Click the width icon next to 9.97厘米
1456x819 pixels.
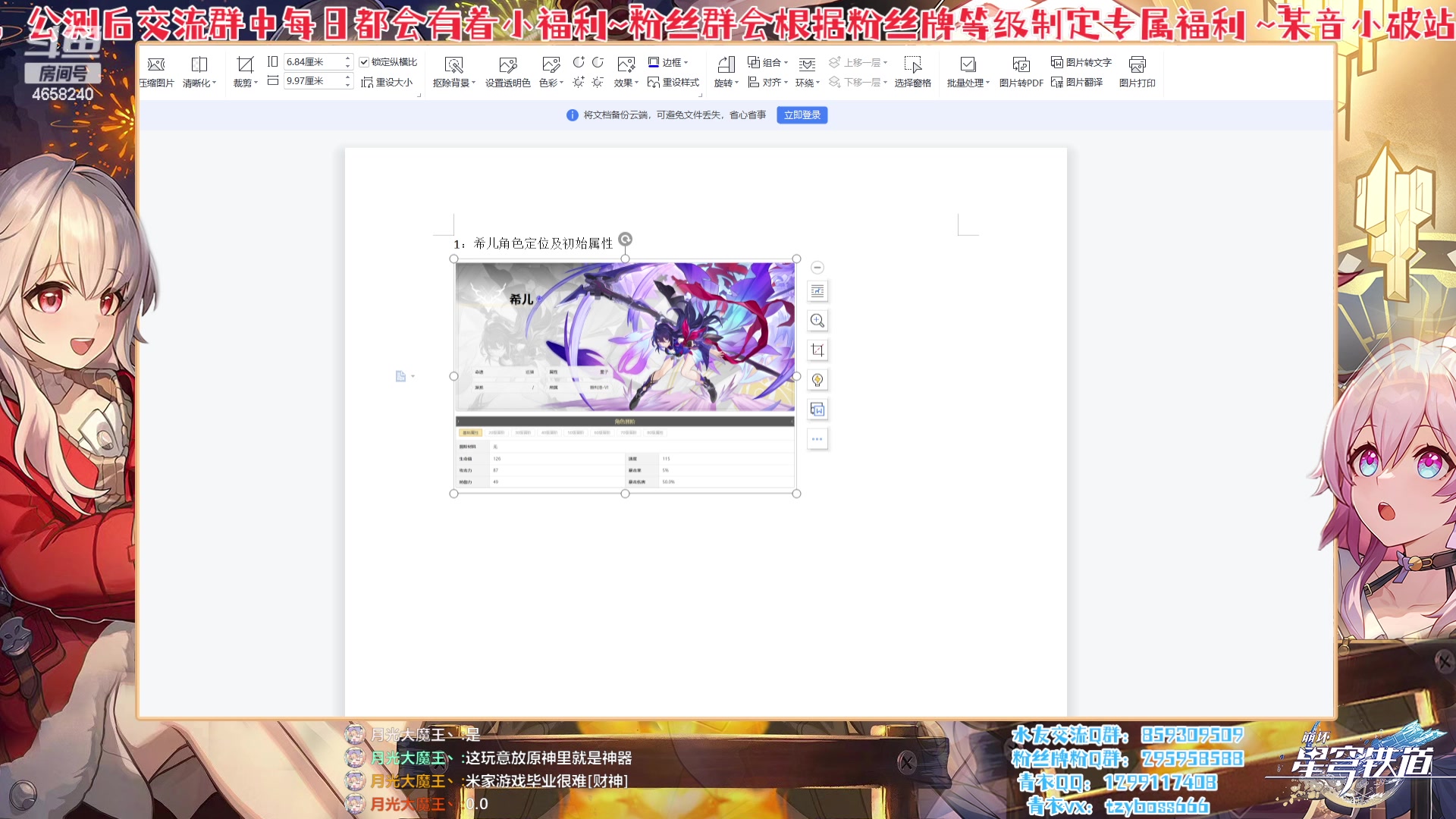click(x=273, y=80)
